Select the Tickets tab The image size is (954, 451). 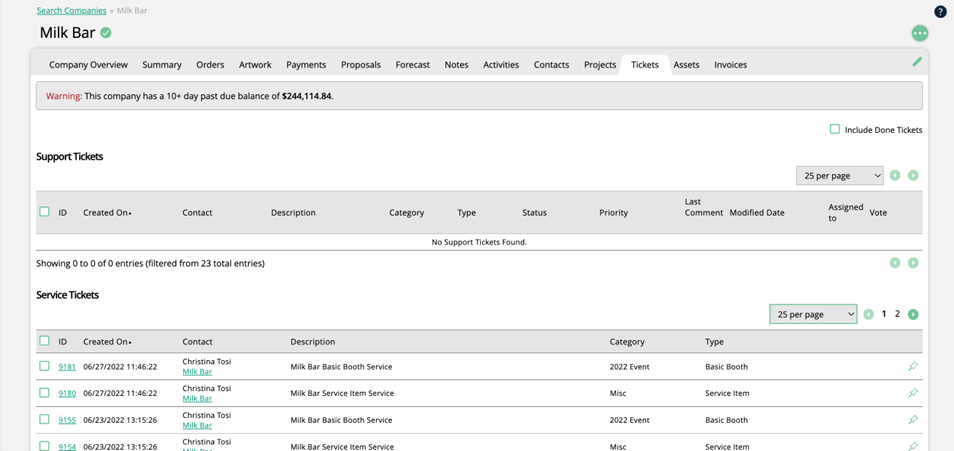[645, 65]
